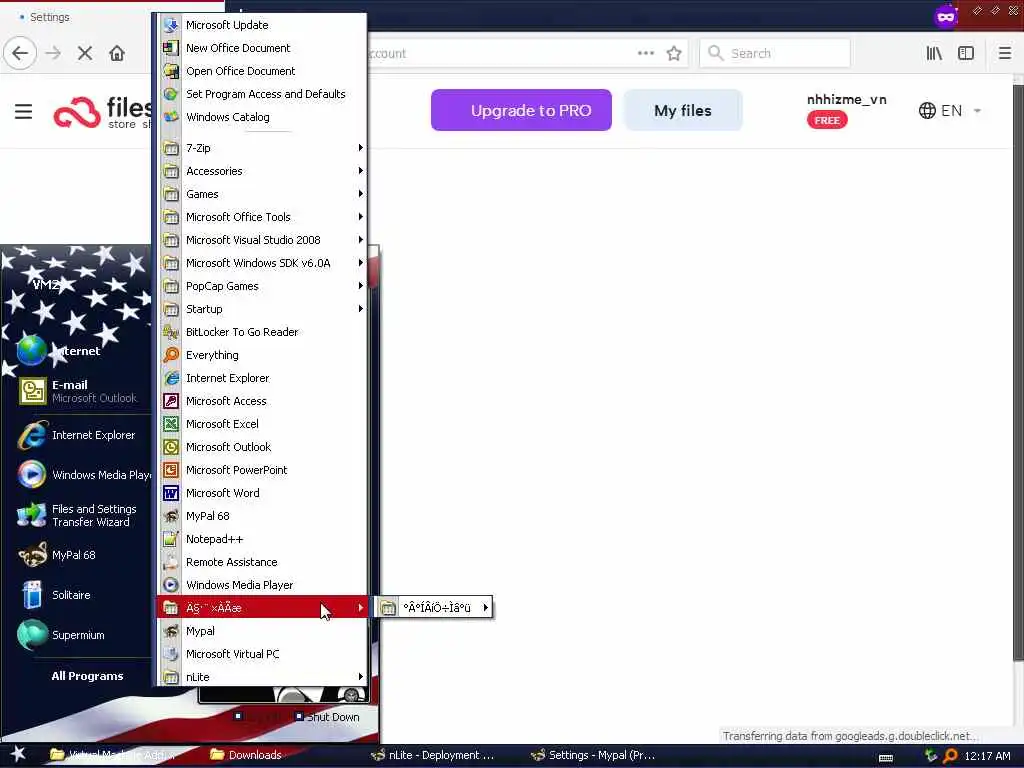
Task: Open Microsoft Access via its icon
Action: pos(170,401)
